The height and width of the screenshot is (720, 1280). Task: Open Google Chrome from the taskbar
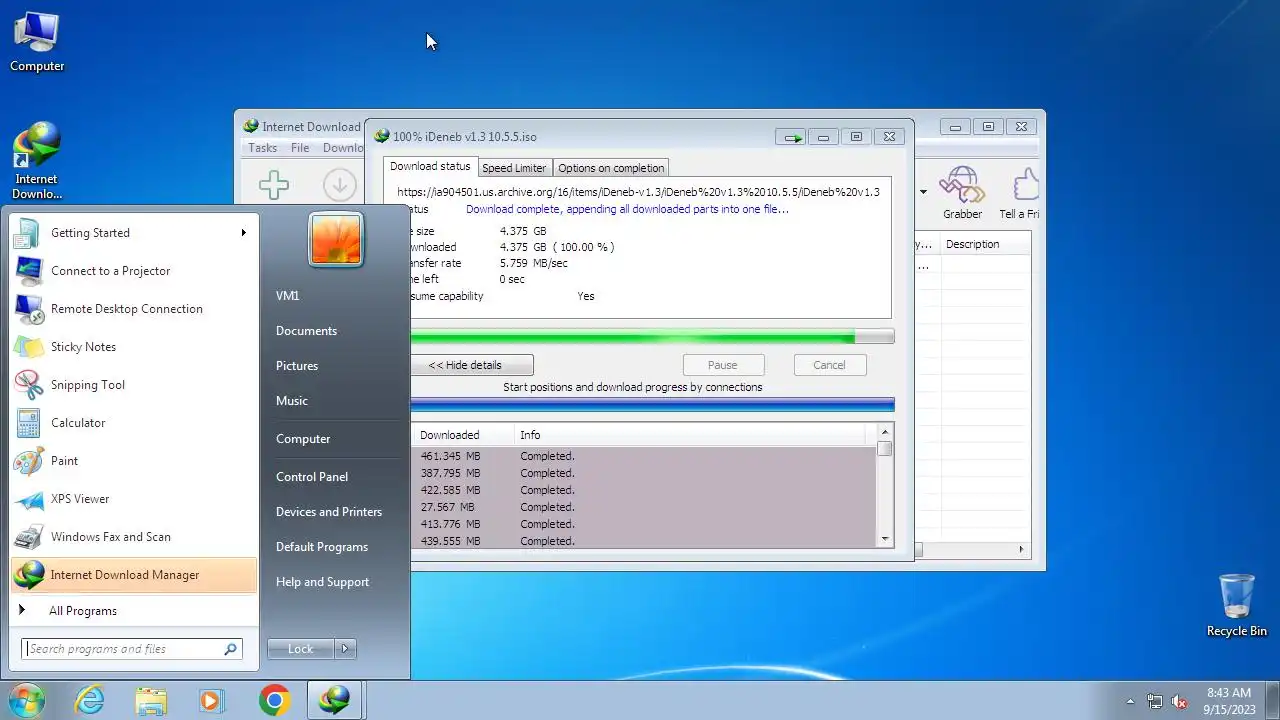click(274, 700)
